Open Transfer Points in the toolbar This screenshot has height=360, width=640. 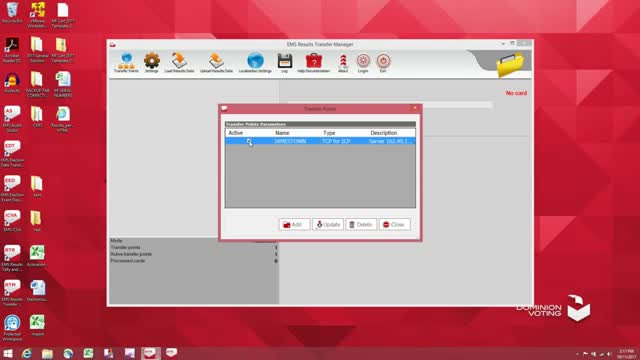point(126,63)
